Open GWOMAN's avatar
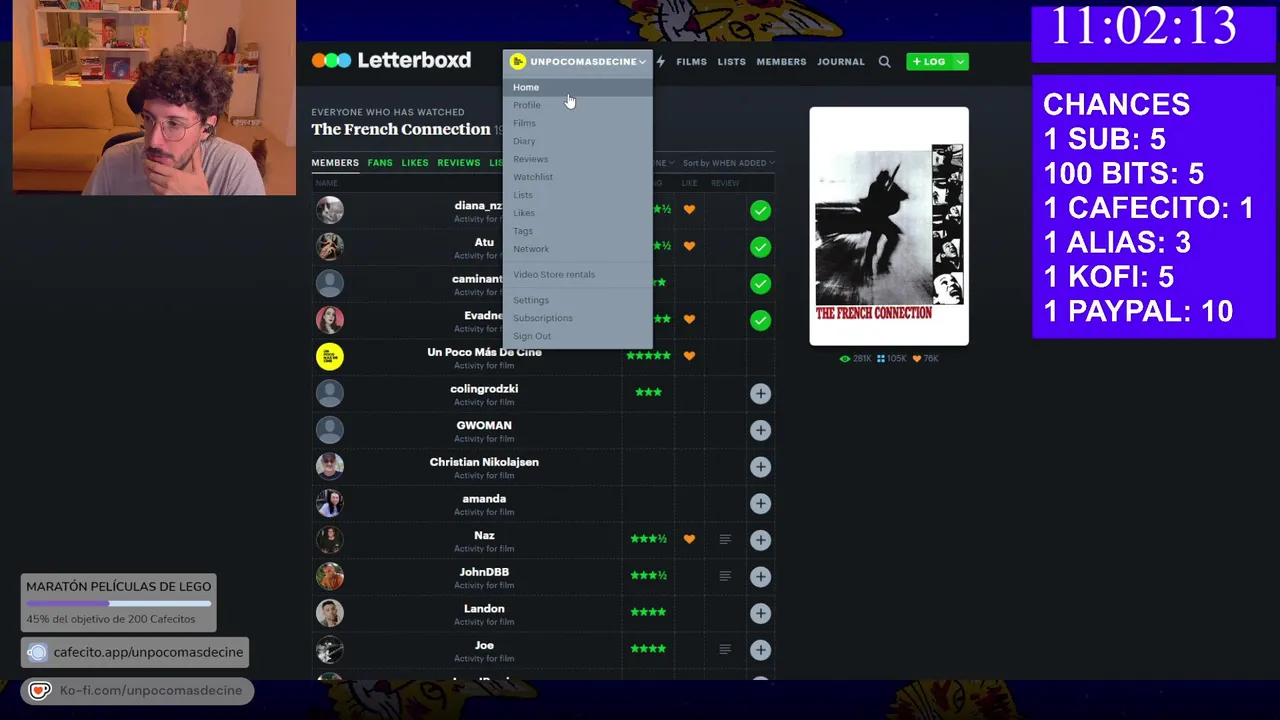Viewport: 1280px width, 720px height. coord(330,429)
